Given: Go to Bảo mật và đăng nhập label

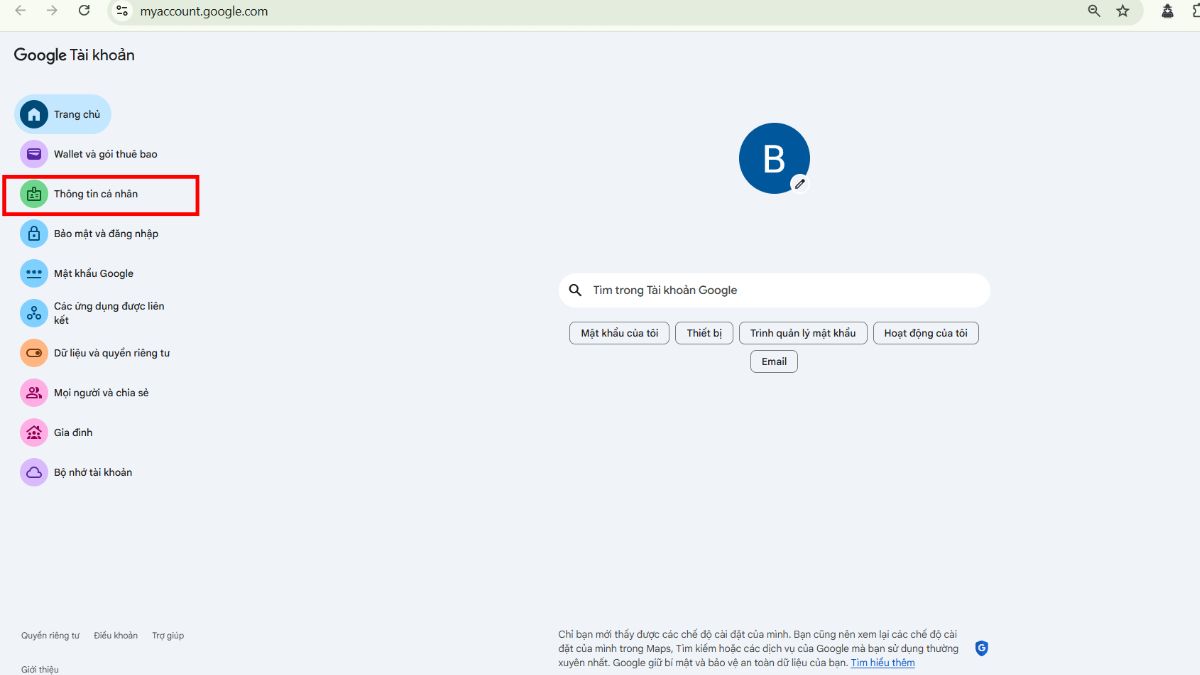Looking at the screenshot, I should 106,234.
